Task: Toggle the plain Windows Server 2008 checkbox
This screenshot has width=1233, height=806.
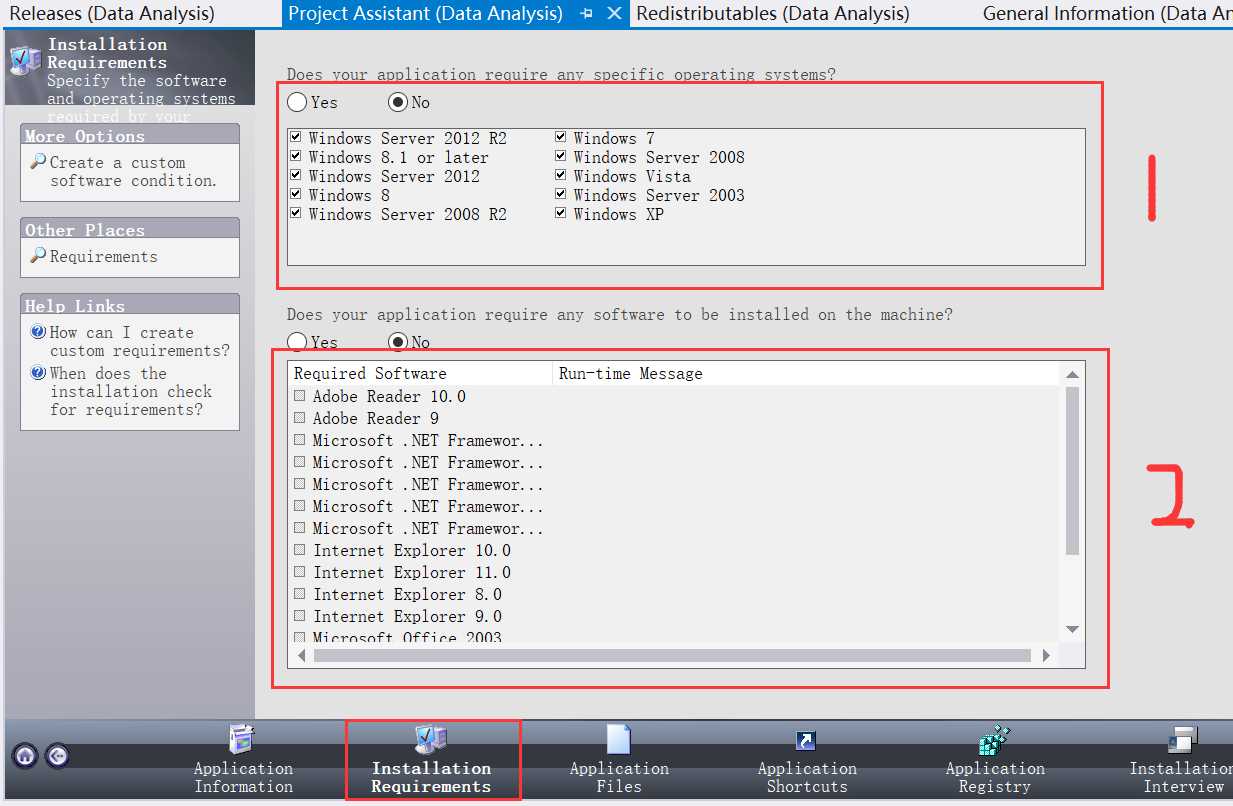Action: [x=561, y=156]
